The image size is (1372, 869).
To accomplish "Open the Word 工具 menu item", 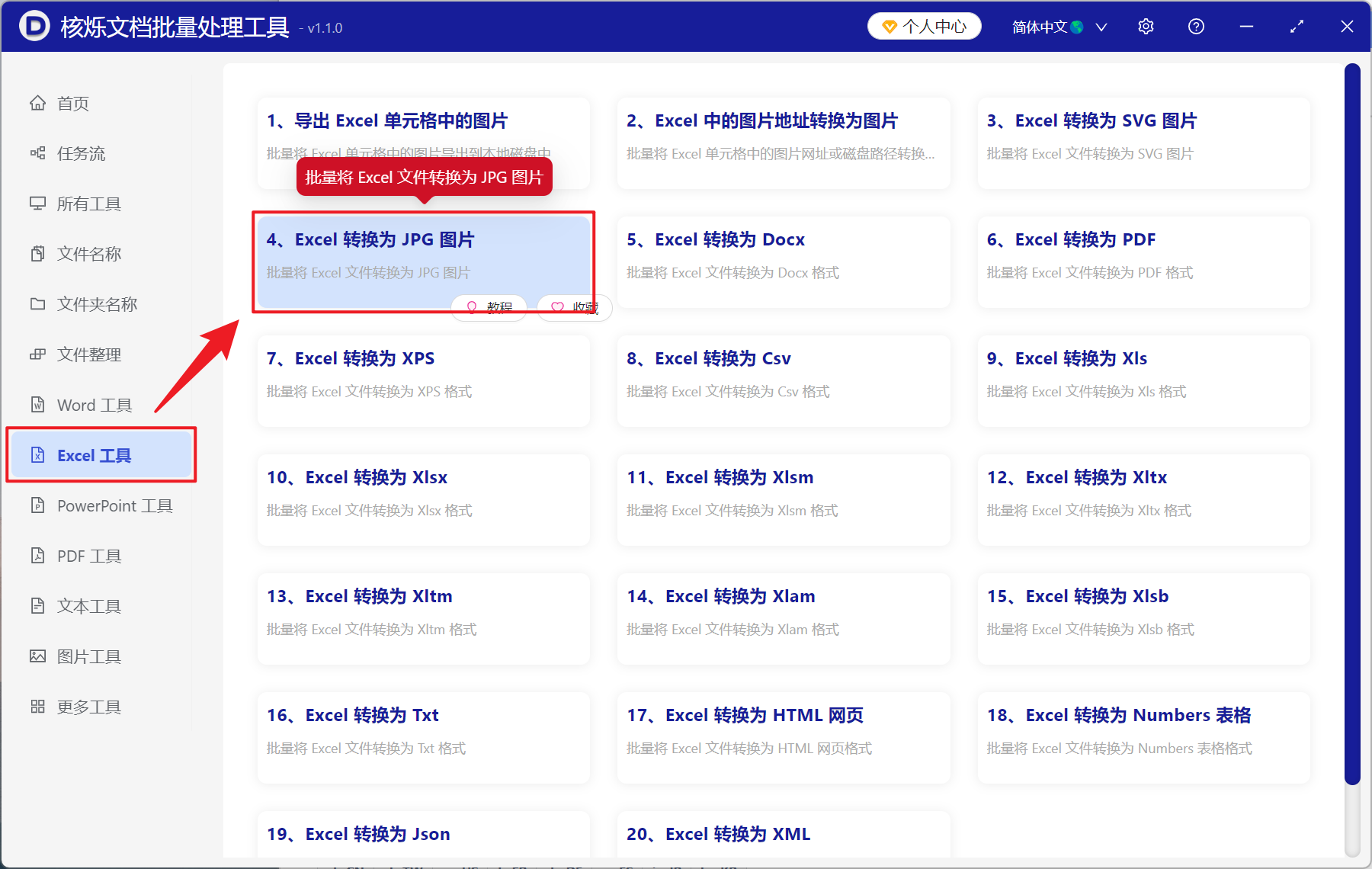I will coord(94,405).
